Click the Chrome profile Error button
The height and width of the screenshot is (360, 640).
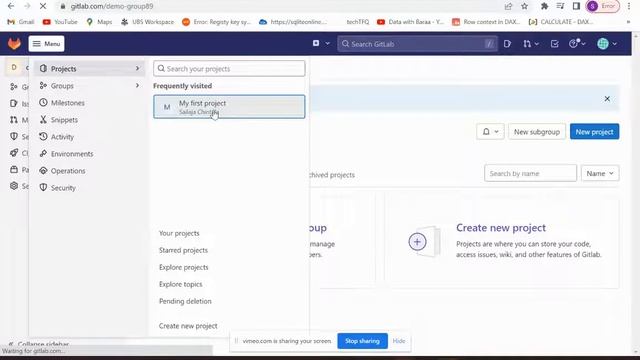tap(603, 6)
